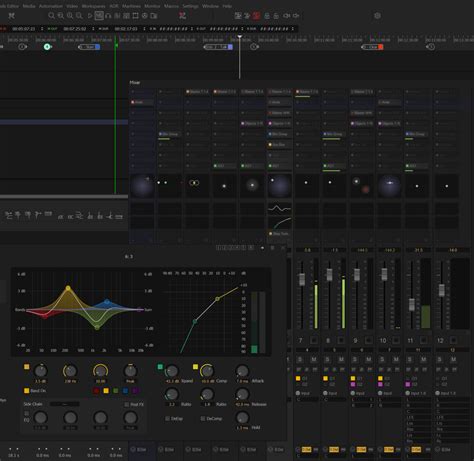
Task: Open the Input 1-8 selector on strip 12
Action: click(x=446, y=393)
